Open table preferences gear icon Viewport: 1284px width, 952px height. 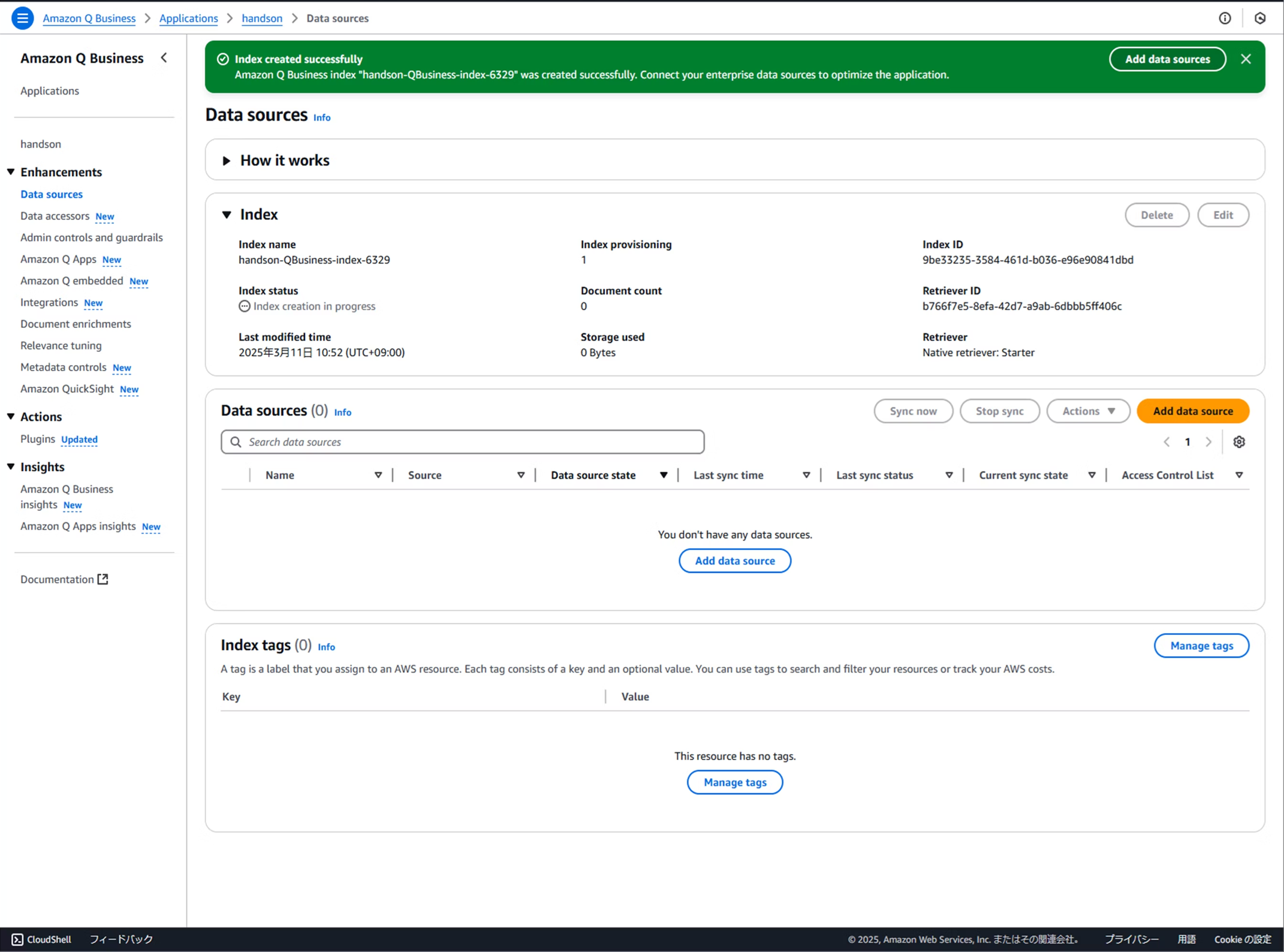coord(1239,442)
